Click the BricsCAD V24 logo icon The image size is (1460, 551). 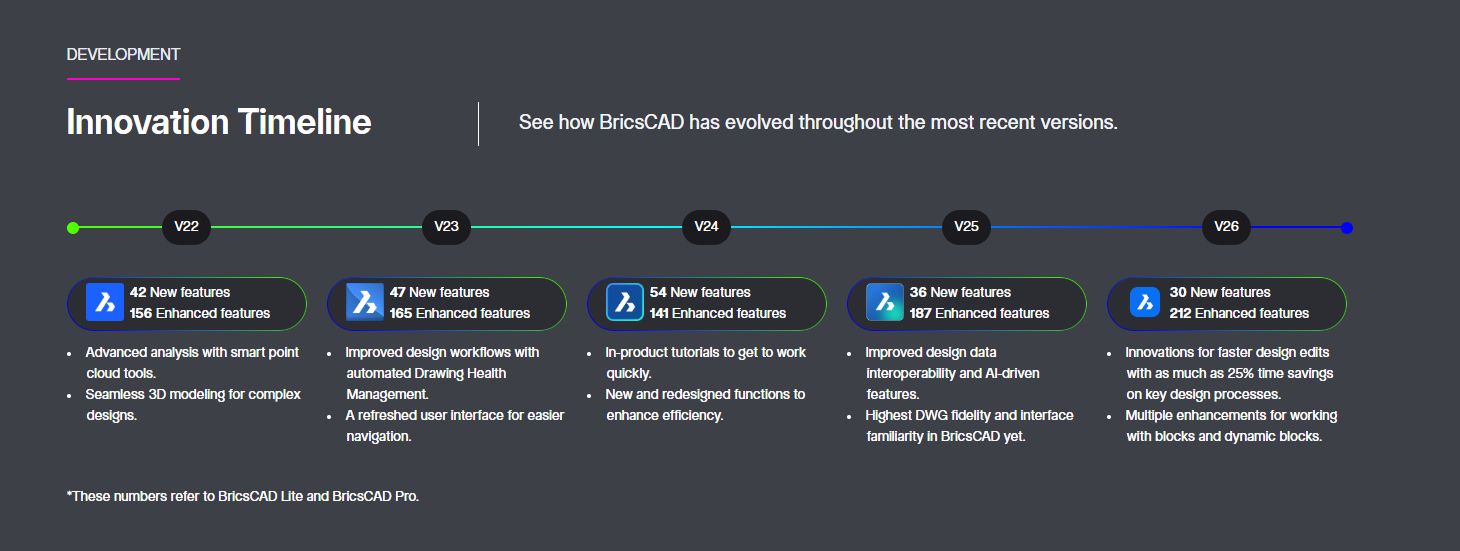[624, 303]
